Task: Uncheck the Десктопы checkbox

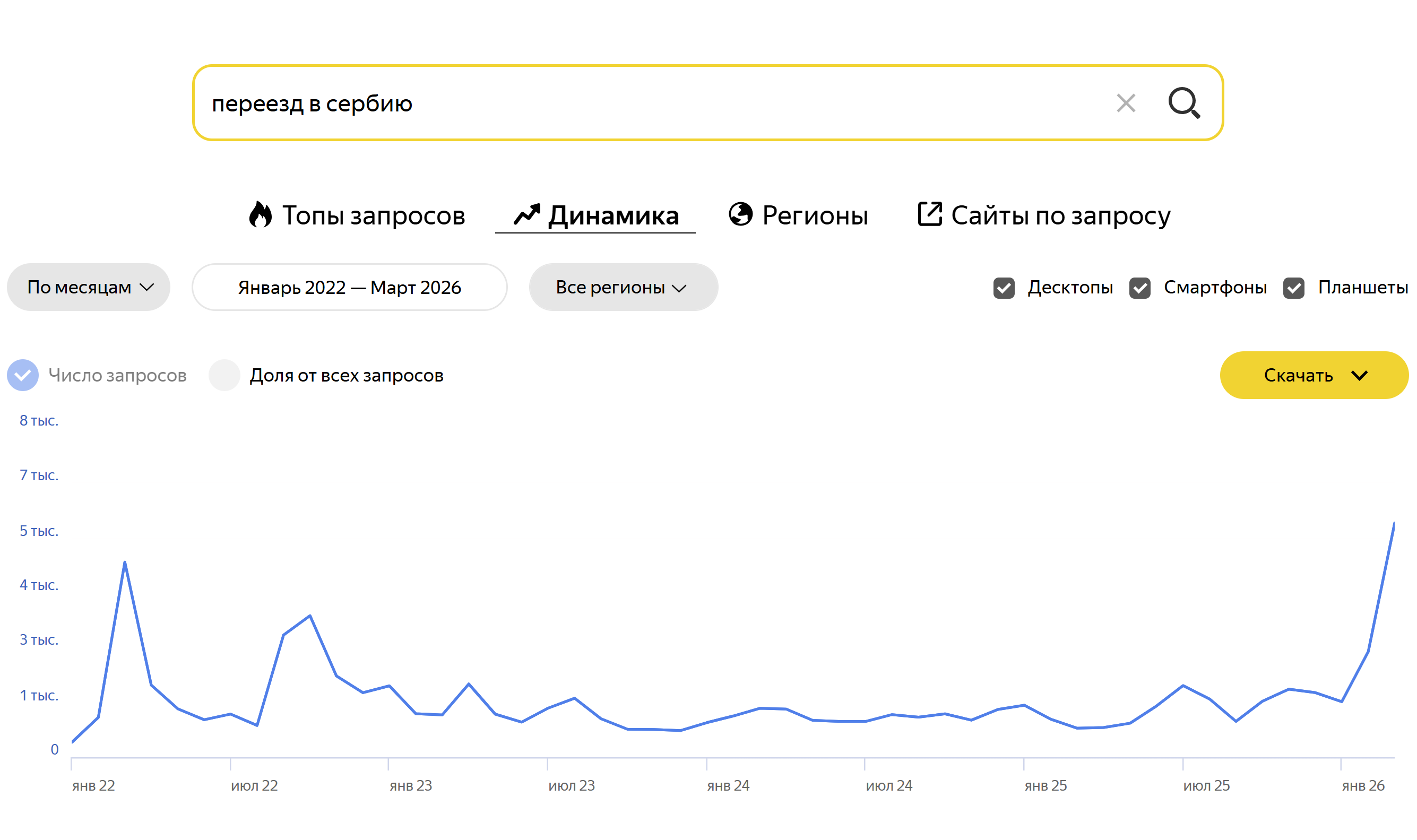Action: (x=1004, y=288)
